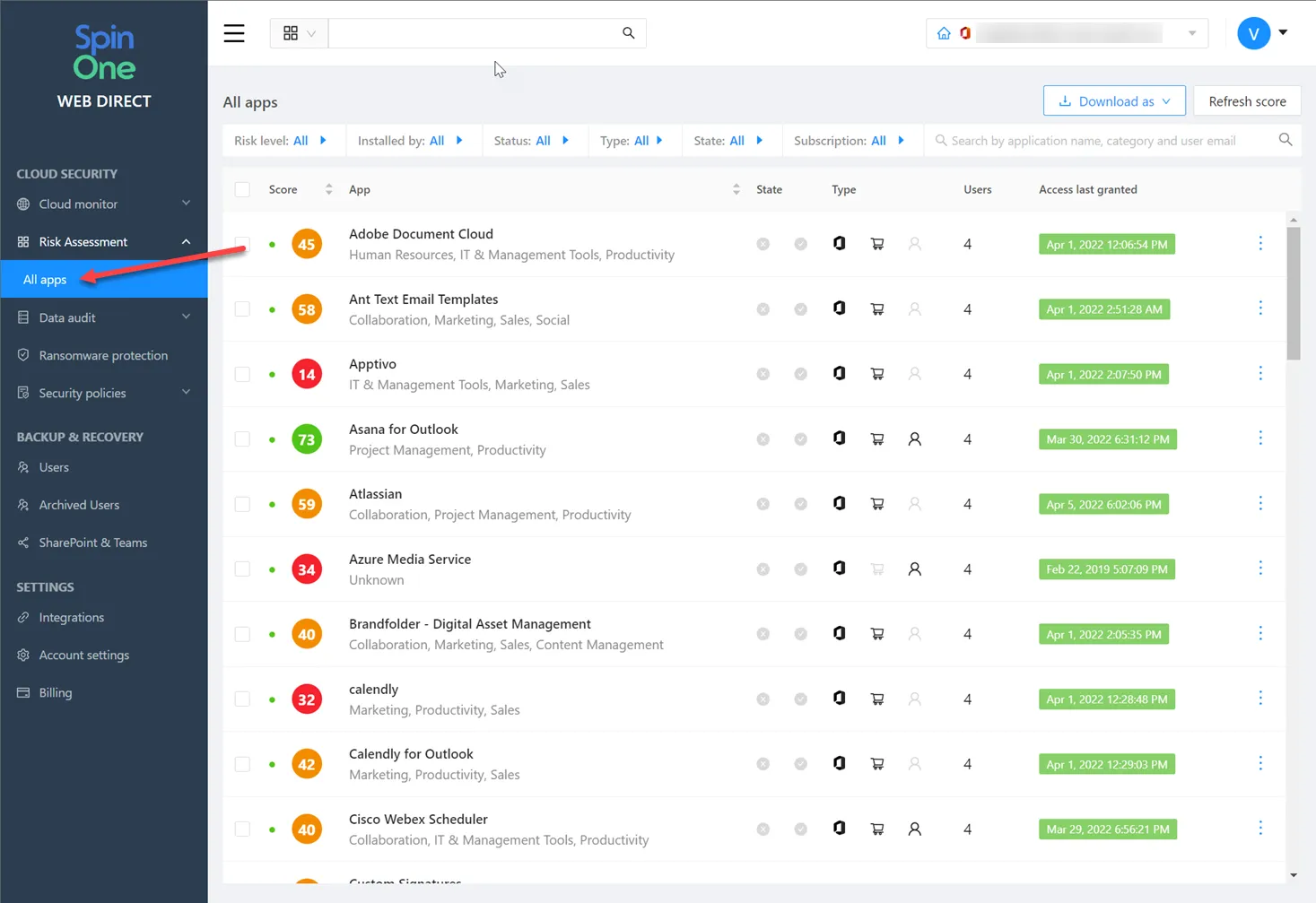Click the home icon in the organization selector

946,32
